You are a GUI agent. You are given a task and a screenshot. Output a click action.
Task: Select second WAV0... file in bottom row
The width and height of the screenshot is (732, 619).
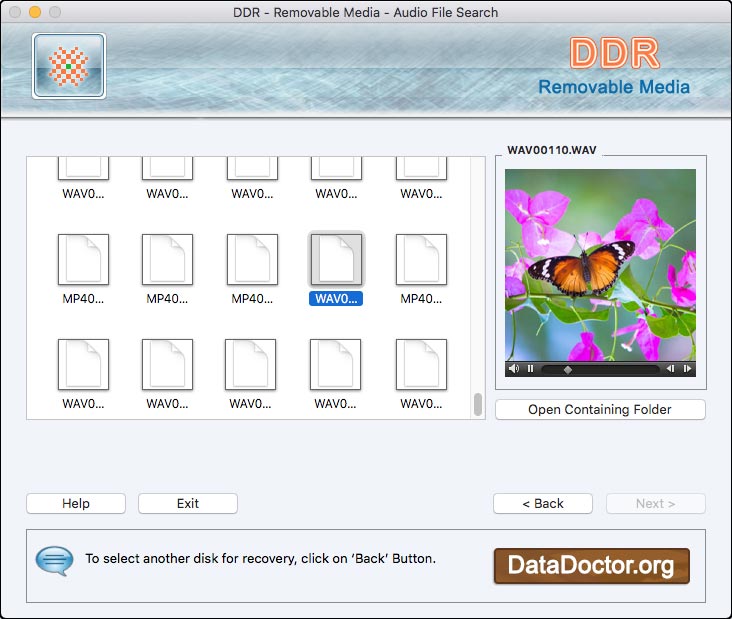point(167,365)
